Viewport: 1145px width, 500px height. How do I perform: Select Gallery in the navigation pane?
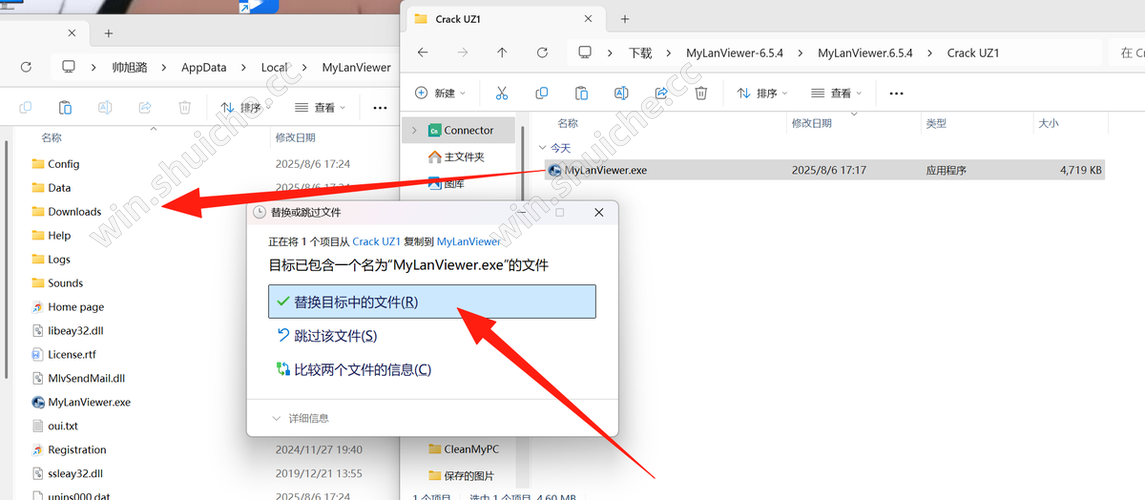pos(446,184)
